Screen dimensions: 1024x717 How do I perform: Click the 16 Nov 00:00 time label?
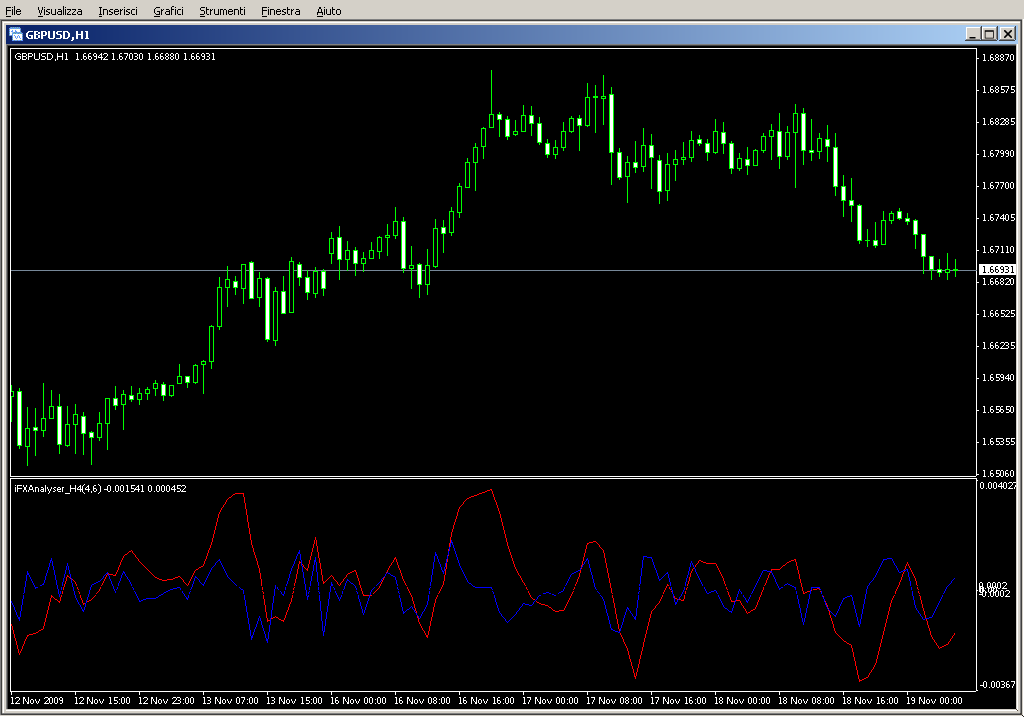(x=358, y=701)
